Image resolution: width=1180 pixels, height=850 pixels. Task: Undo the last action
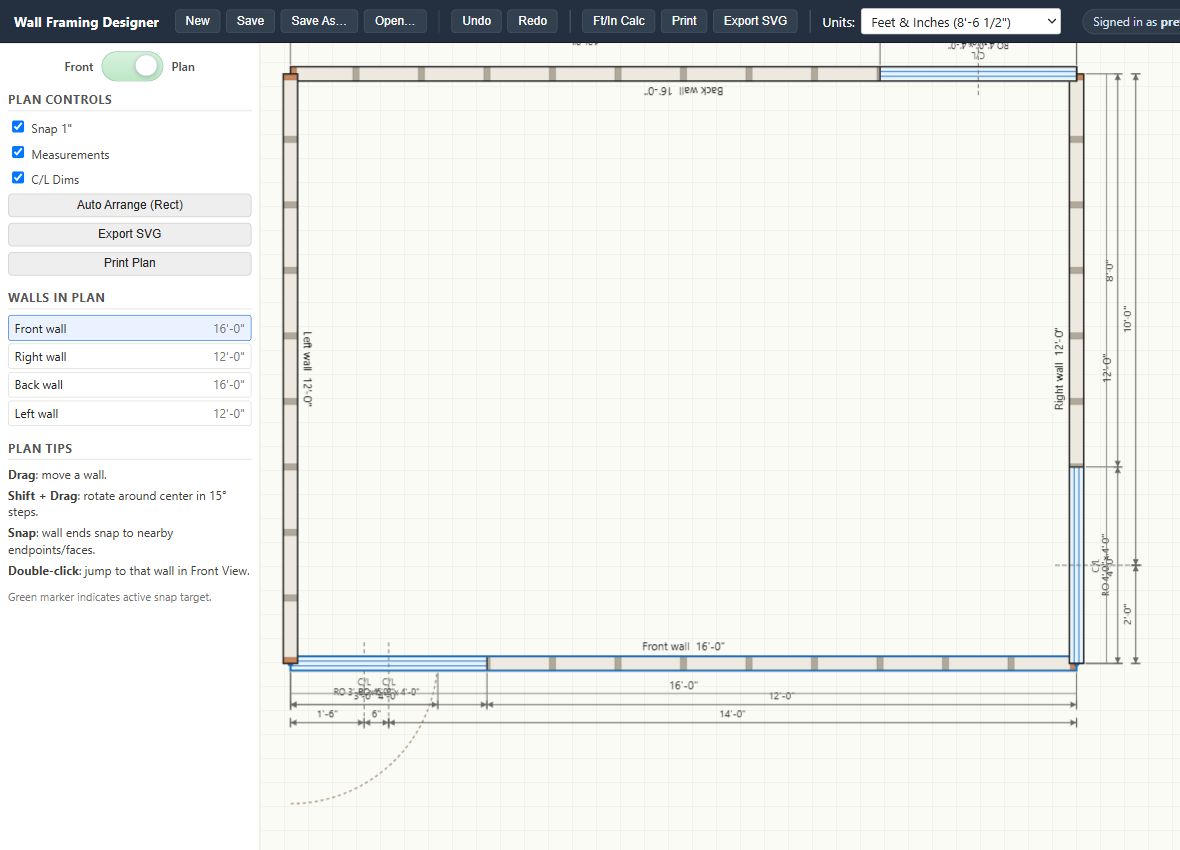coord(476,21)
